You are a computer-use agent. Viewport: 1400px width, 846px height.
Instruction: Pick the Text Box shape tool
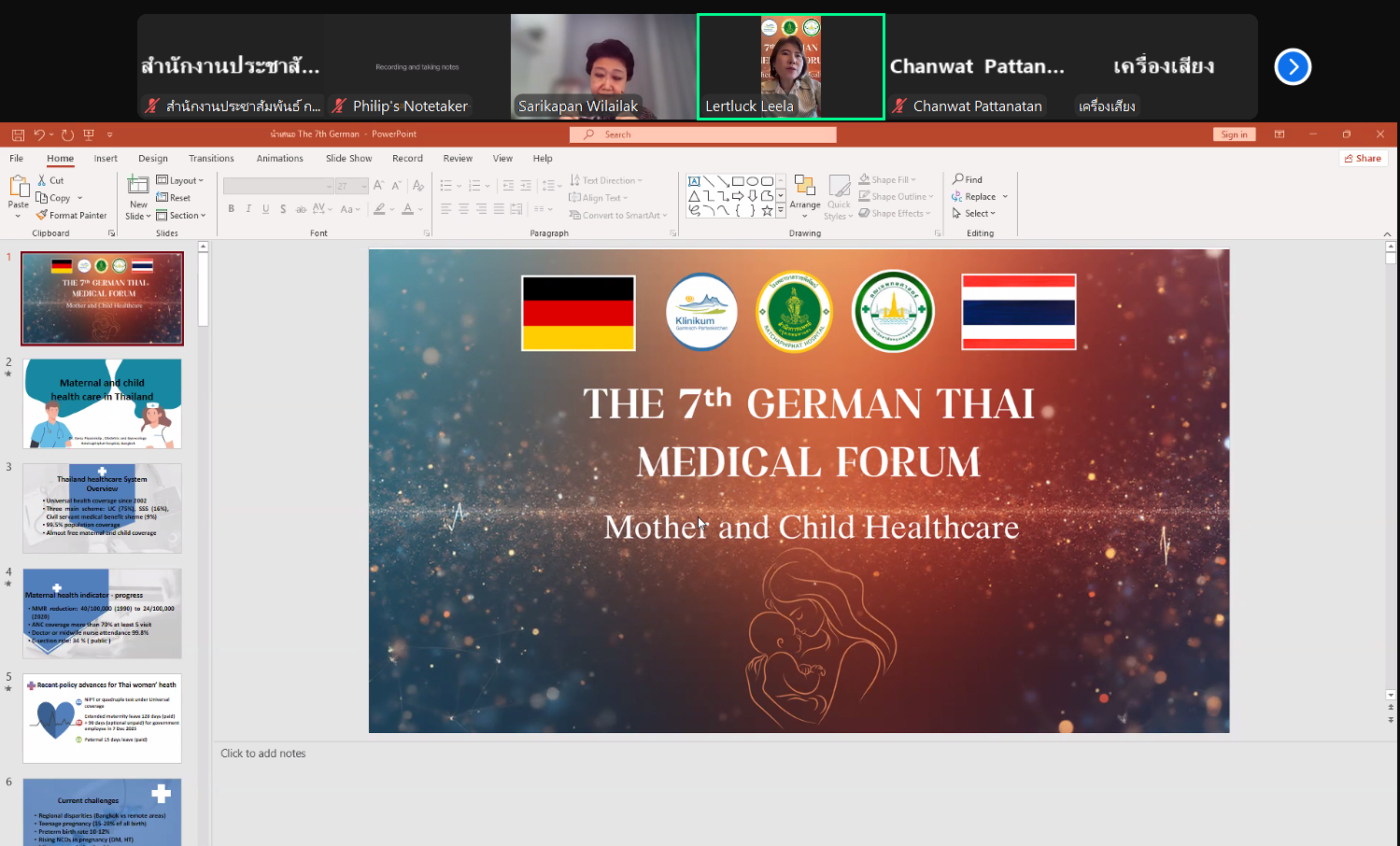click(x=694, y=181)
